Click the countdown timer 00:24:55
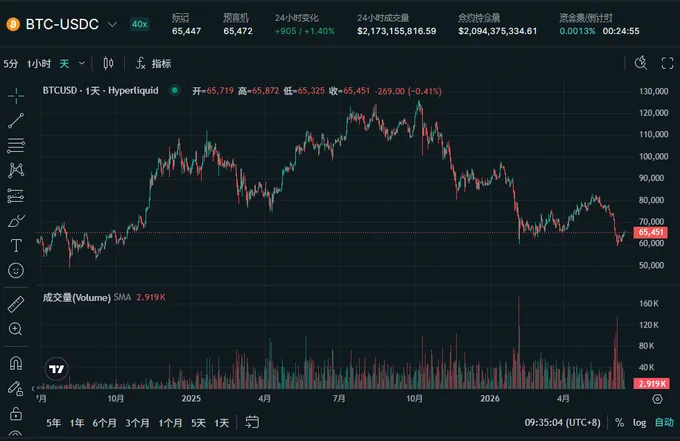This screenshot has width=680, height=441. [621, 31]
